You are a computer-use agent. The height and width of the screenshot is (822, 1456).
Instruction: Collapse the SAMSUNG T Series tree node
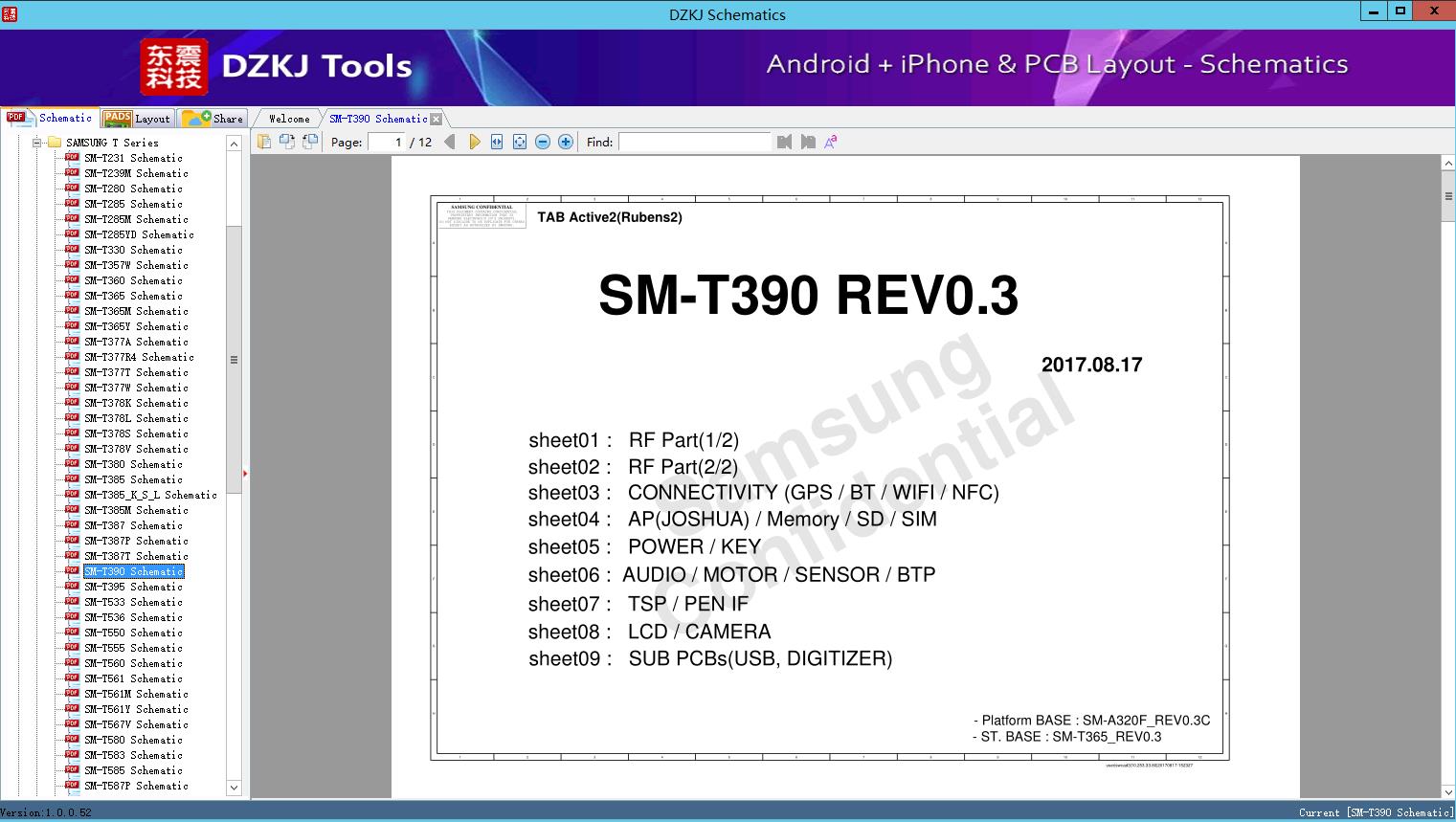tap(36, 143)
